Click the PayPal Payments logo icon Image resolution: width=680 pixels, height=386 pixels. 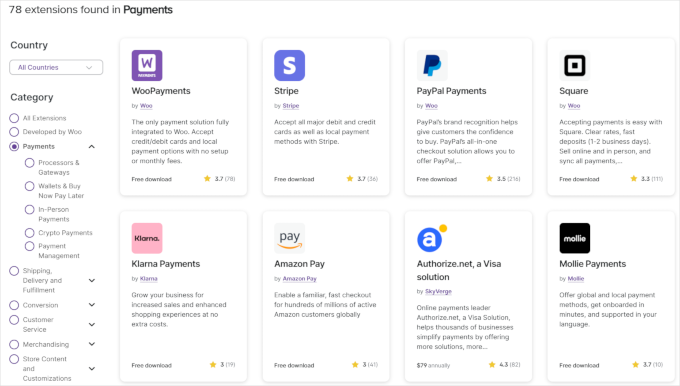[432, 65]
